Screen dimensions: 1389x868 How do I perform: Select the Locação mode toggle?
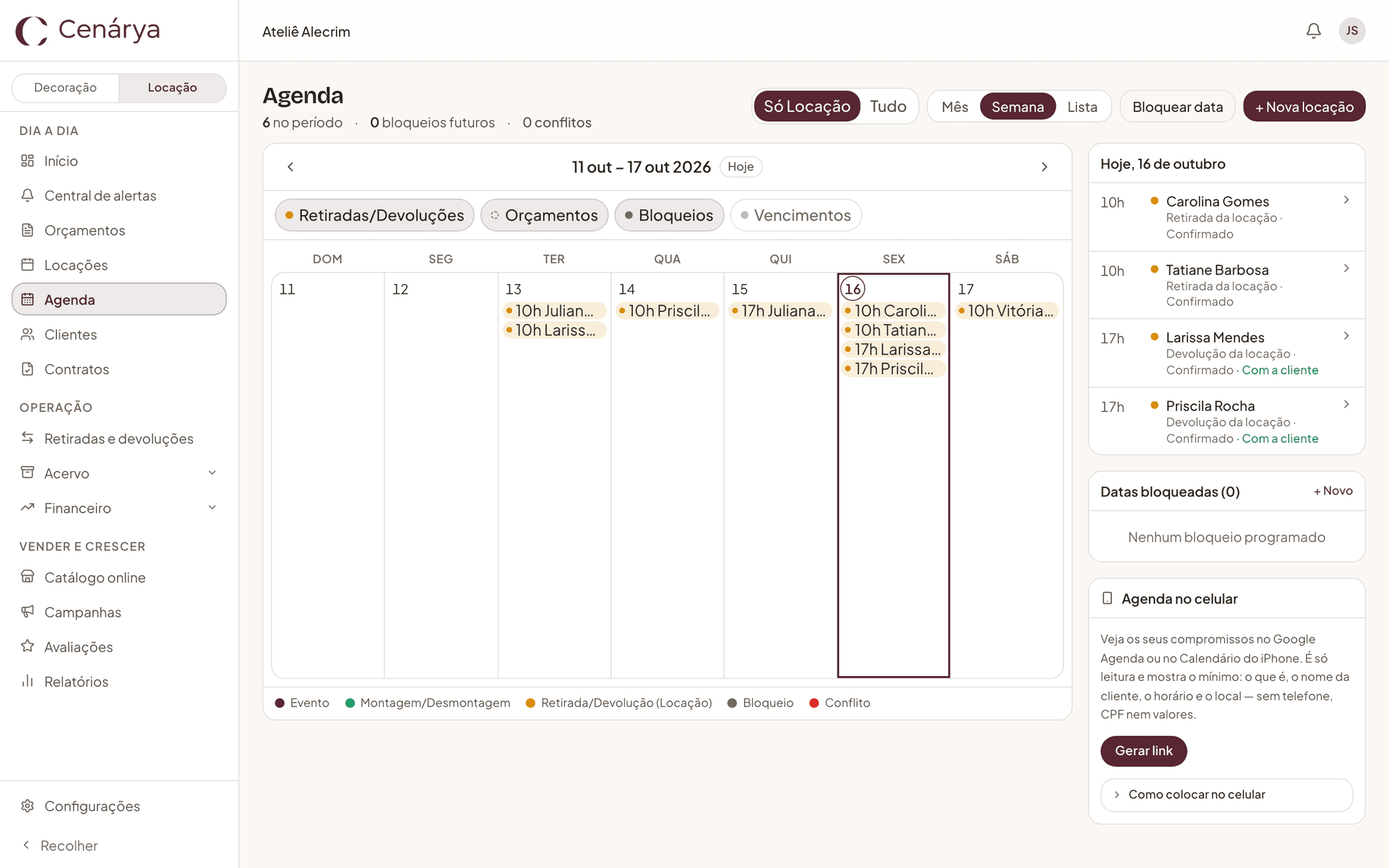[x=172, y=87]
